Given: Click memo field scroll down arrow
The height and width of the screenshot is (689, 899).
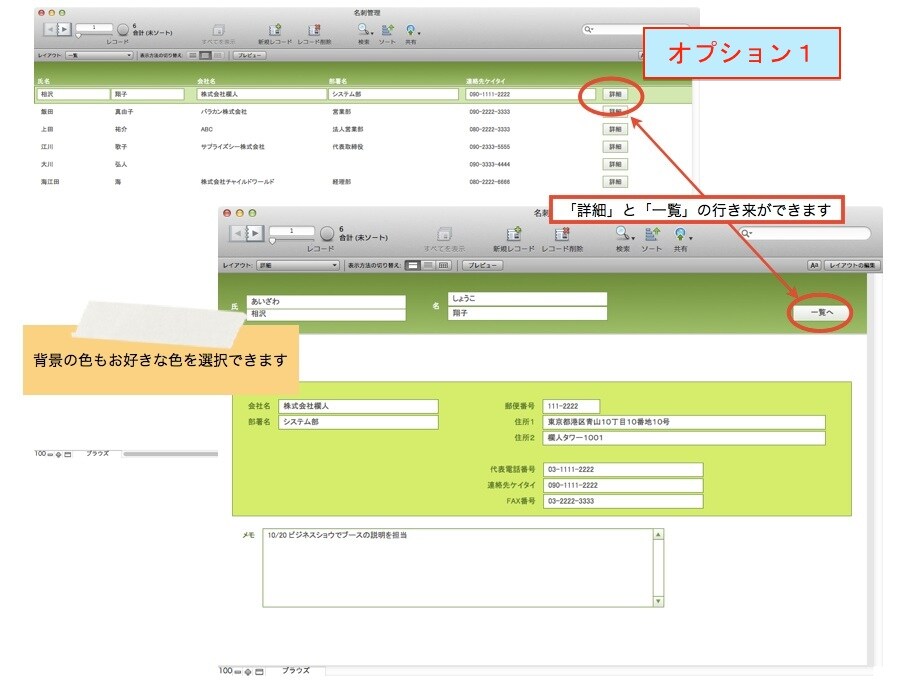Looking at the screenshot, I should tap(658, 601).
